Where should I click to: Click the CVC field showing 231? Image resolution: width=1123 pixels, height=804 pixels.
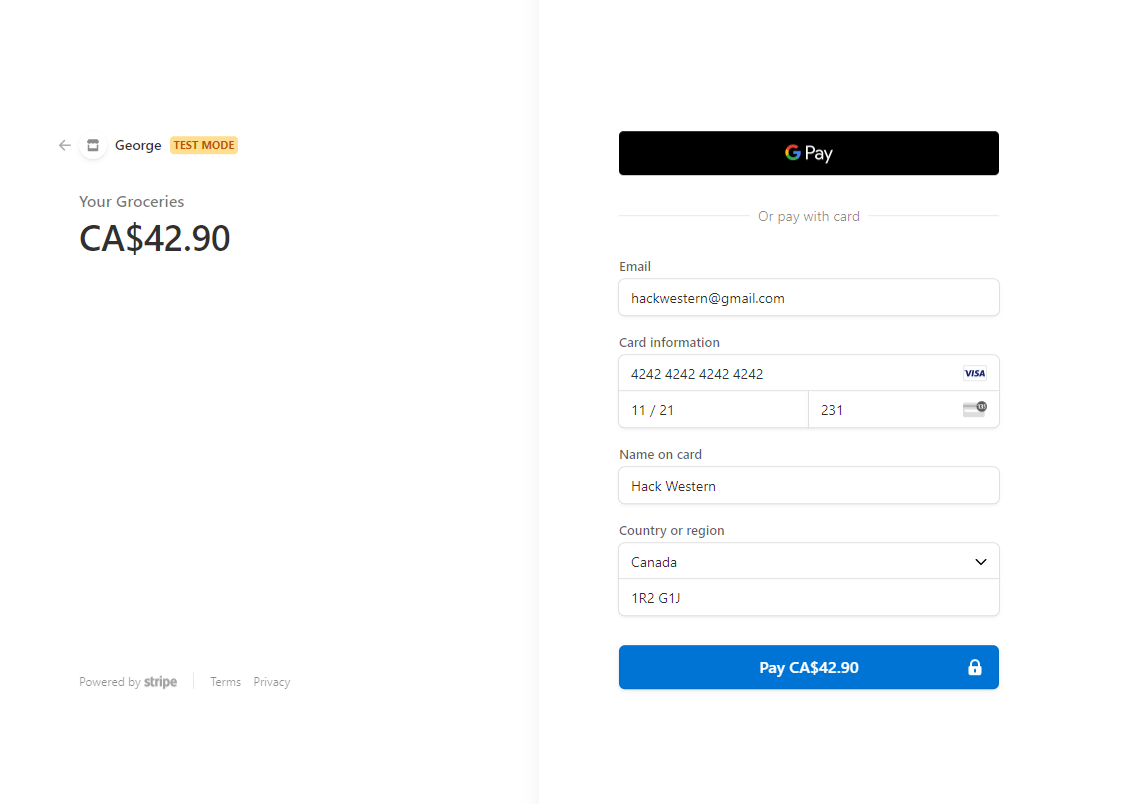coord(904,410)
